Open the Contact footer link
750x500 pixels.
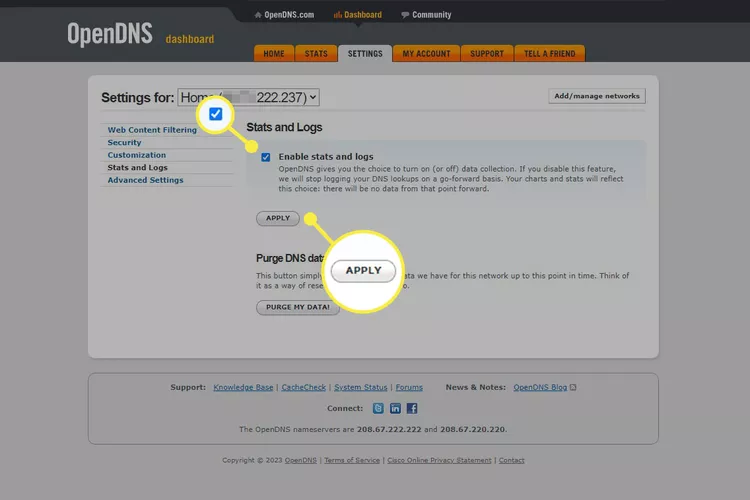tap(511, 460)
